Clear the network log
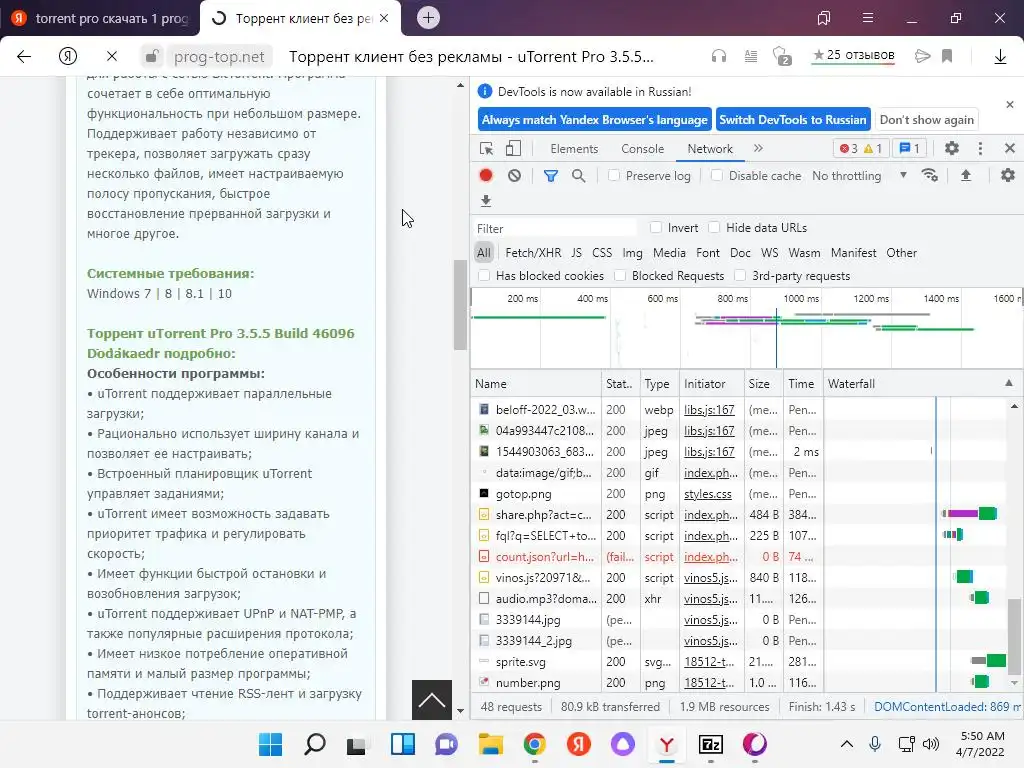Image resolution: width=1024 pixels, height=768 pixels. 515,176
